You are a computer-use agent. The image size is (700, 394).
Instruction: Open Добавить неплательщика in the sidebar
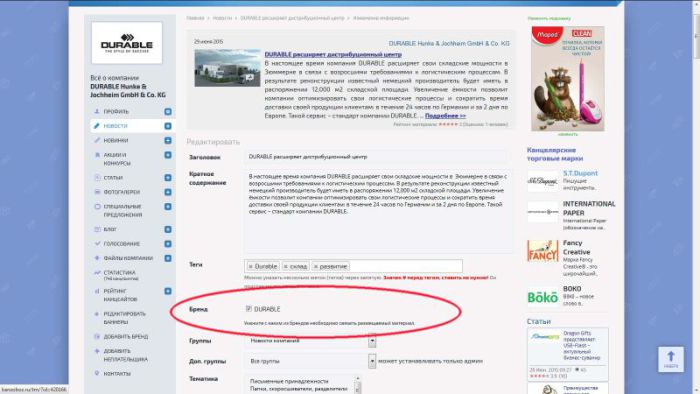pyautogui.click(x=125, y=355)
